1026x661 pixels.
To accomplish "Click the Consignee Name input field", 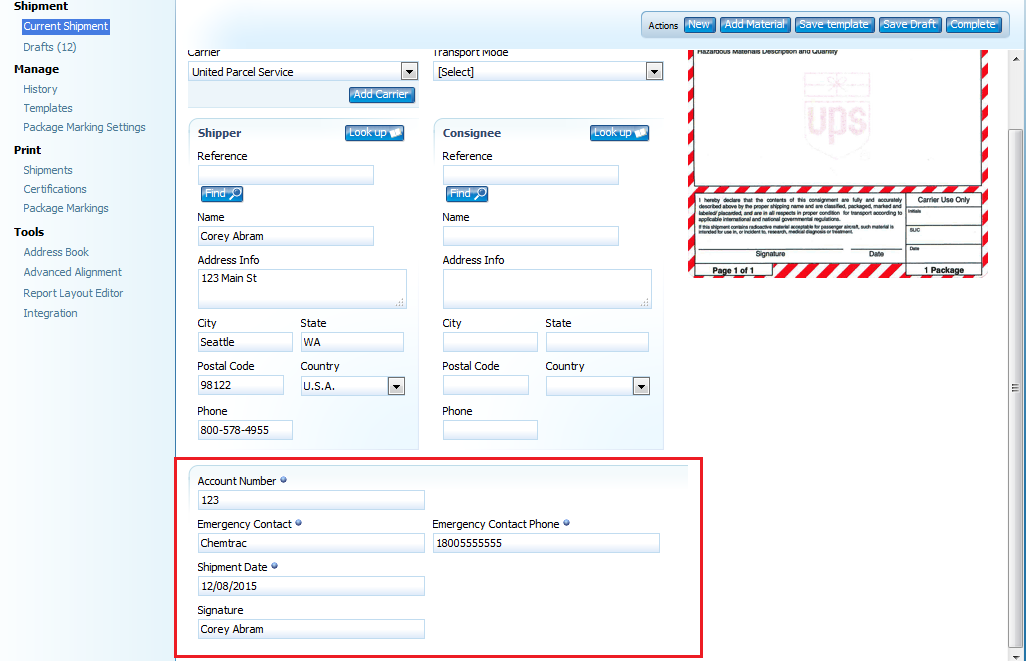I will (530, 236).
